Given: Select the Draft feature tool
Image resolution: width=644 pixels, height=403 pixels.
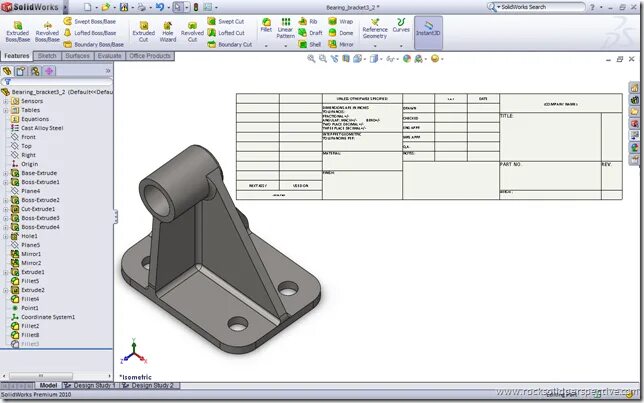Looking at the screenshot, I should coord(310,32).
